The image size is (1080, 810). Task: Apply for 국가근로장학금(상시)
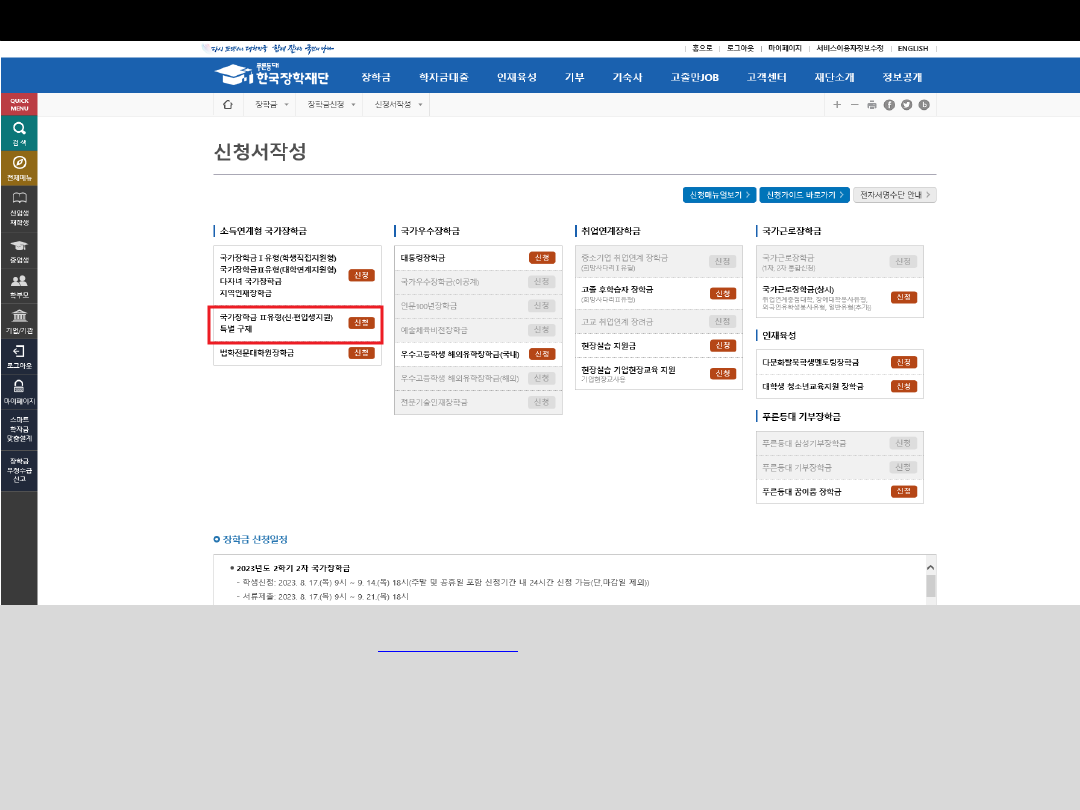904,297
